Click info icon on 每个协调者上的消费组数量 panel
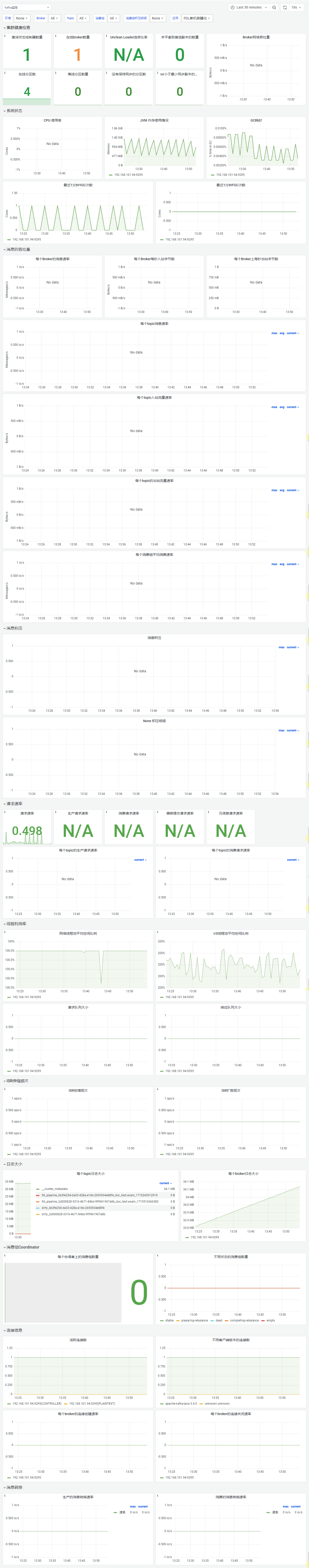The image size is (309, 1568). click(x=5, y=1255)
